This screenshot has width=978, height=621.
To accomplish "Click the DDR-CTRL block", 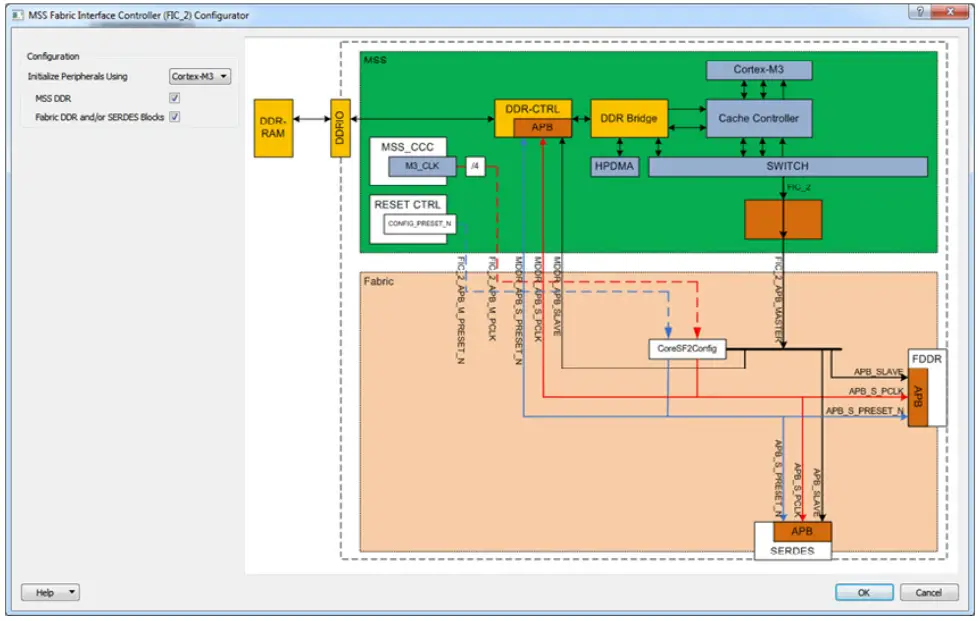I will [534, 108].
